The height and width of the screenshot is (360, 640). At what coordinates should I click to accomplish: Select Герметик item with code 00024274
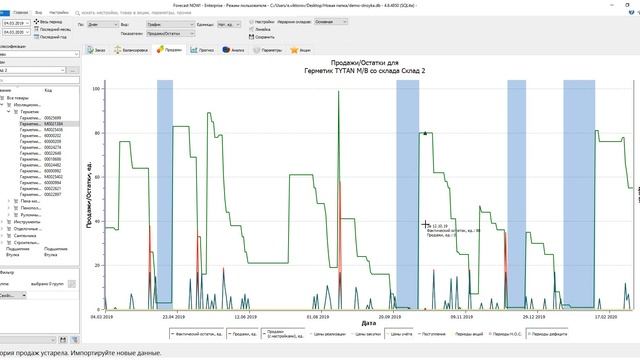click(x=41, y=147)
